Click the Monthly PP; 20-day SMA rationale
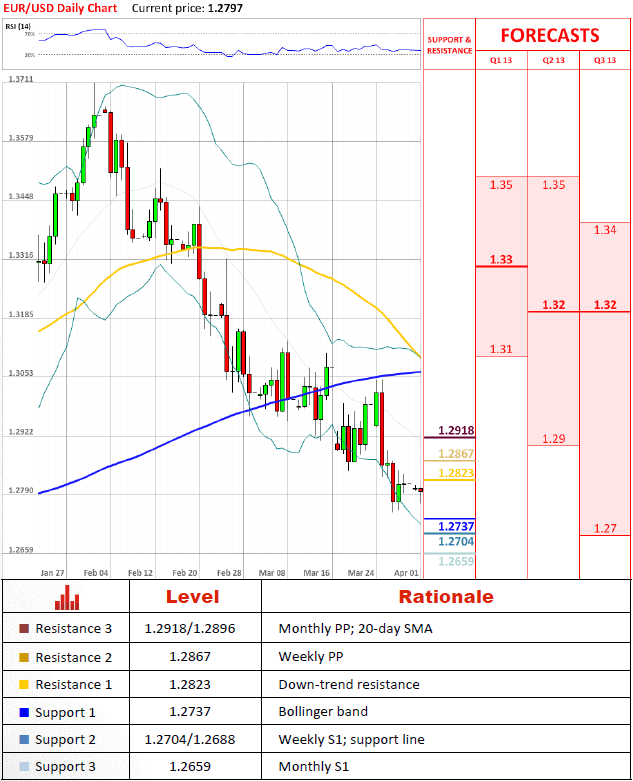This screenshot has height=781, width=633. (356, 629)
